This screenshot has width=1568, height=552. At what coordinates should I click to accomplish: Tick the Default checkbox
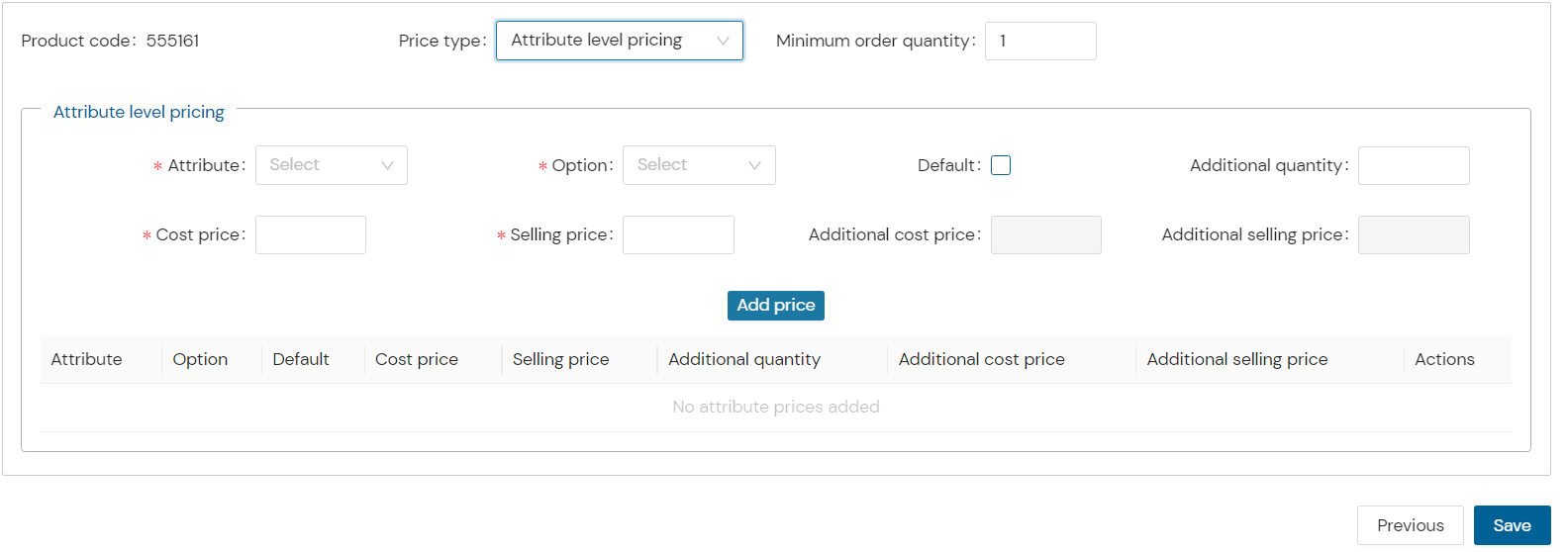[x=1001, y=165]
